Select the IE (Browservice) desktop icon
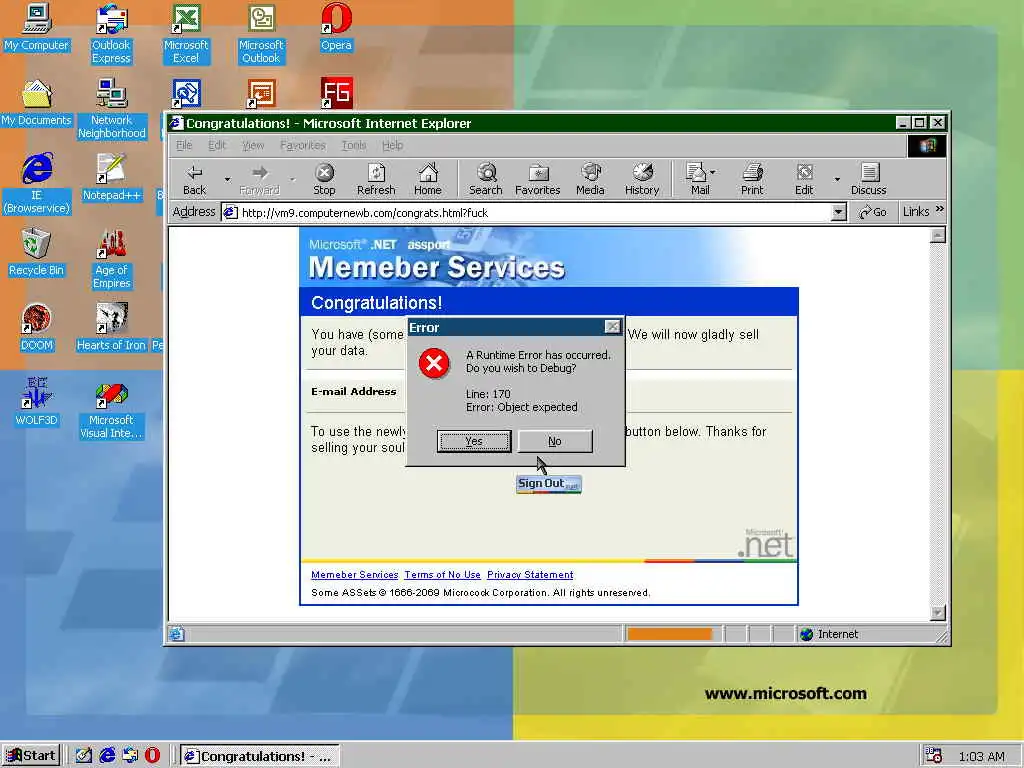Viewport: 1024px width, 768px height. pyautogui.click(x=37, y=184)
